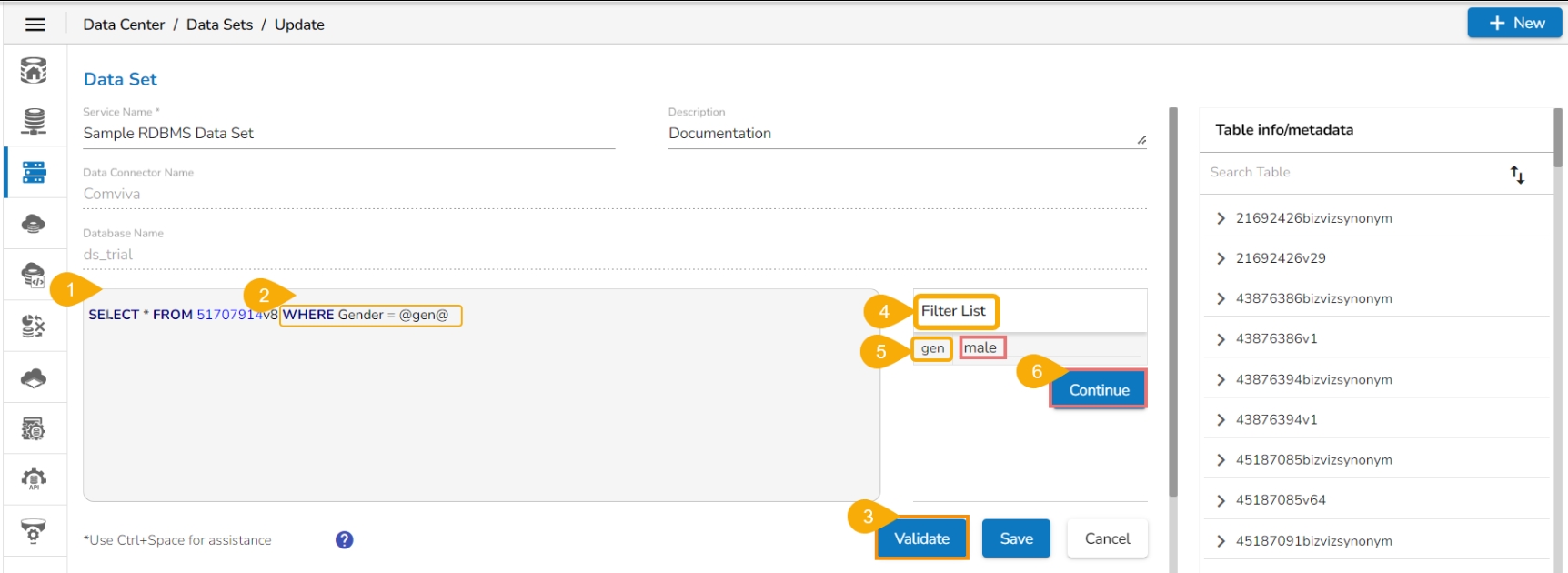
Task: Expand the 21692426bizvizsynonym table
Action: pyautogui.click(x=1221, y=218)
